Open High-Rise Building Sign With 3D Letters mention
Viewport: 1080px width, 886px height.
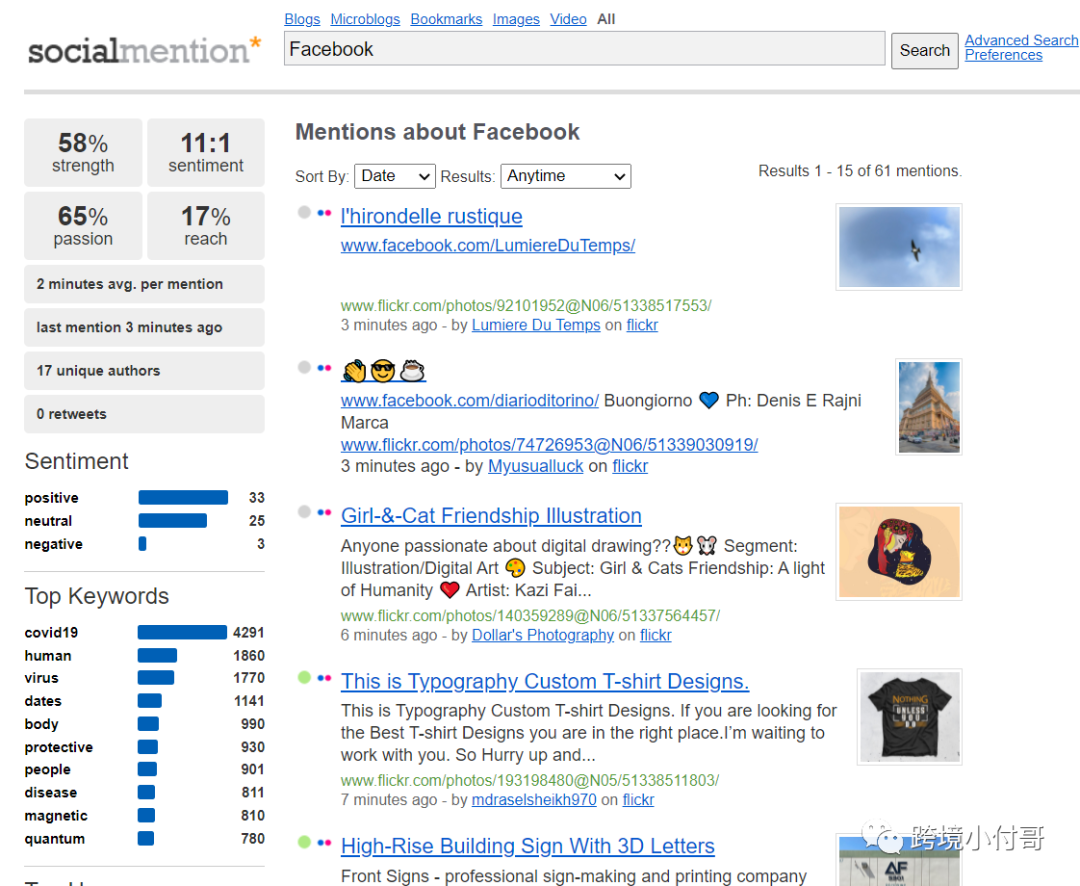pyautogui.click(x=528, y=846)
